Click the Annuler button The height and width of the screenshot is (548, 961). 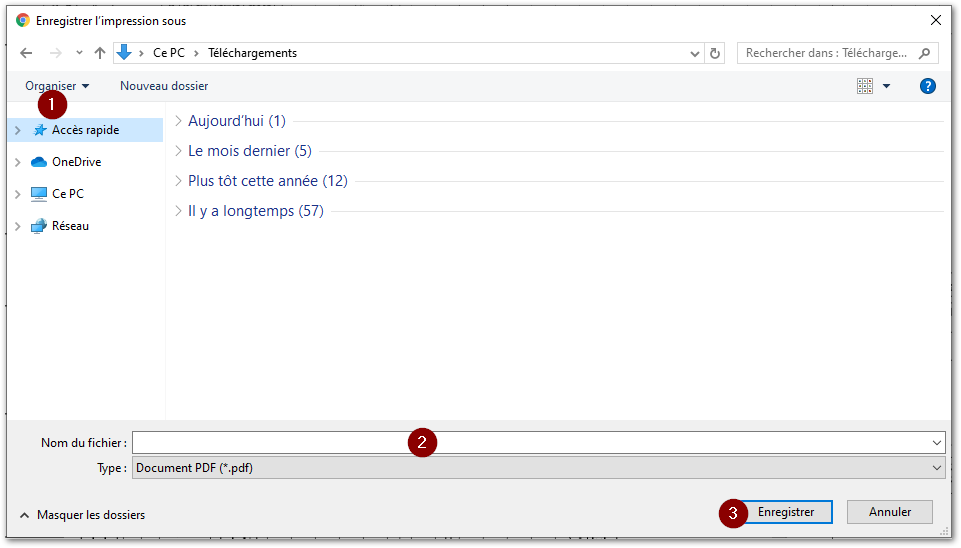[x=889, y=512]
